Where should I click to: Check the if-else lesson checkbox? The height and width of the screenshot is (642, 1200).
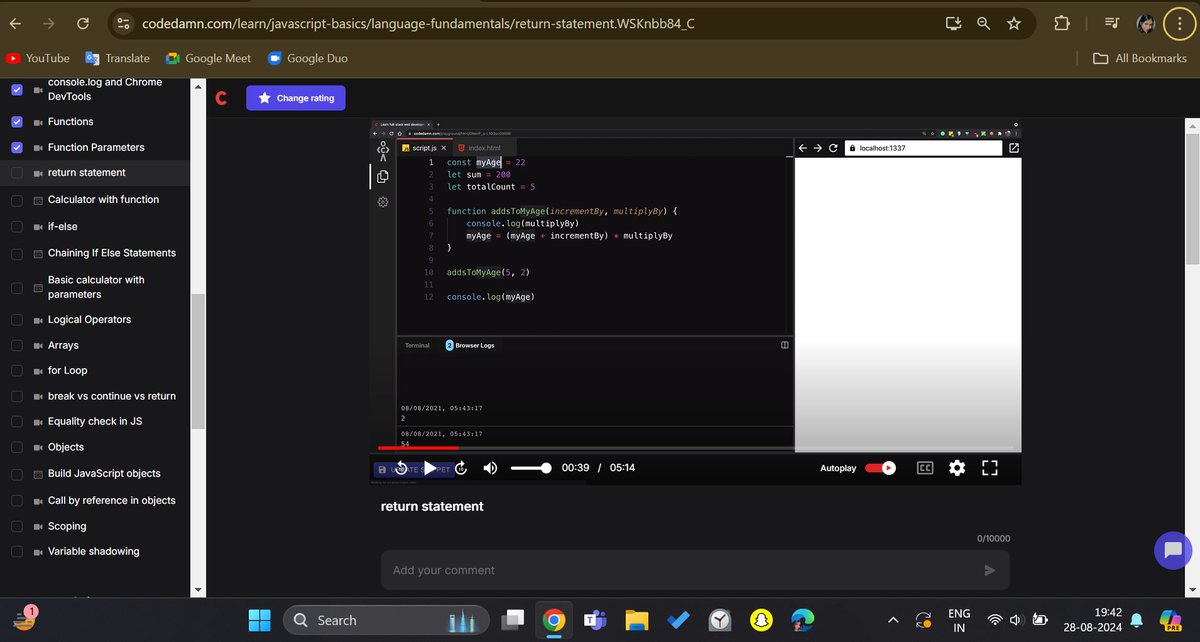pyautogui.click(x=16, y=226)
